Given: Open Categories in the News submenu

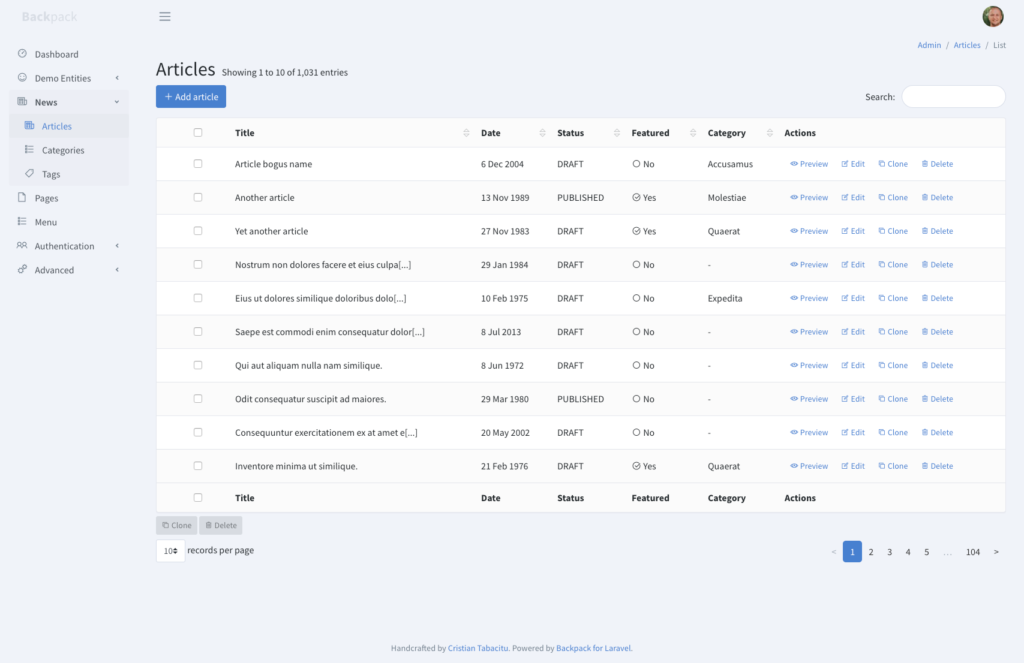Looking at the screenshot, I should (x=63, y=150).
